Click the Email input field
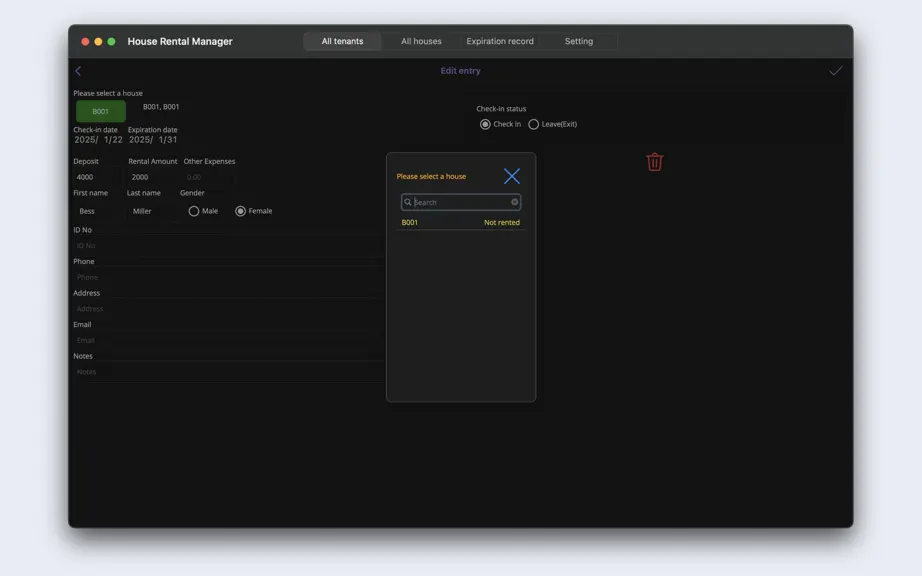 (x=229, y=340)
